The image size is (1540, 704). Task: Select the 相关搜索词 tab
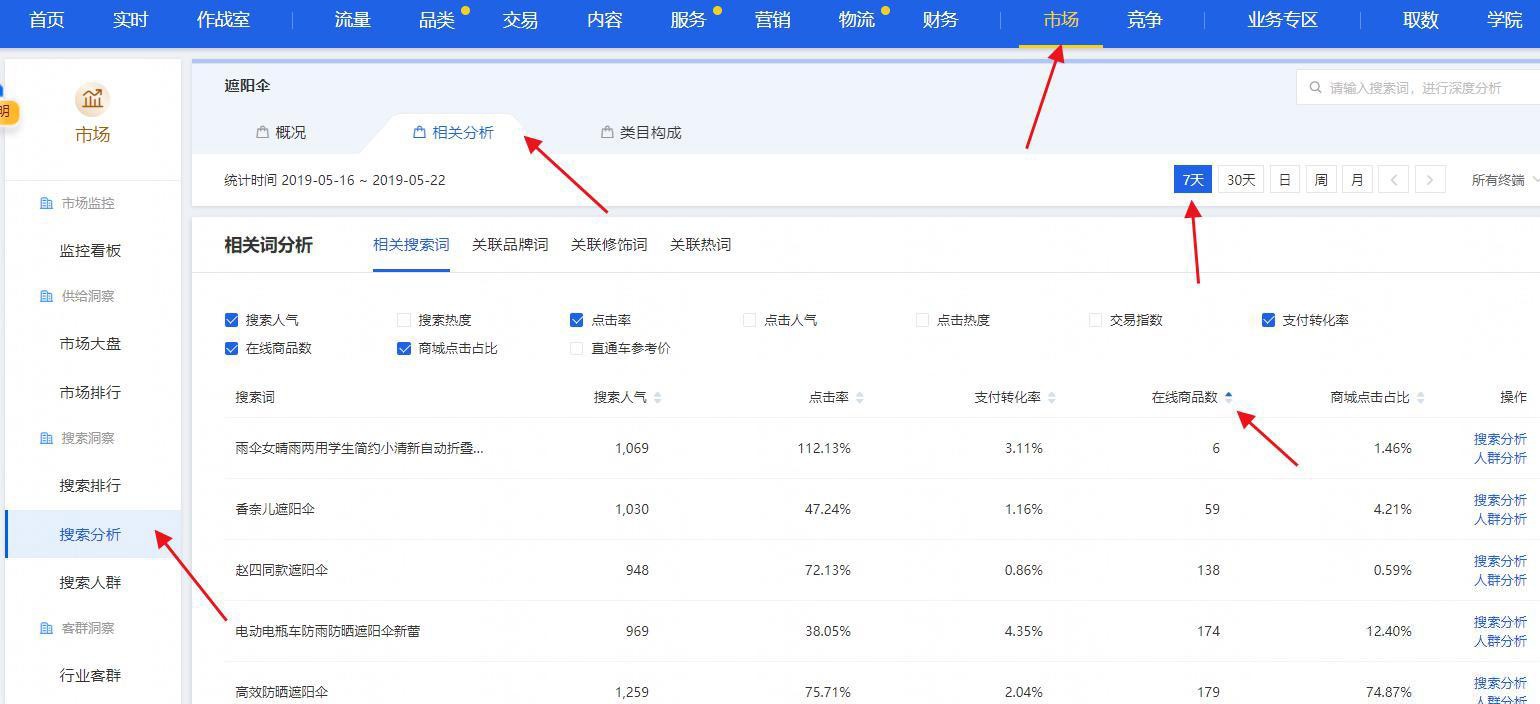(x=411, y=245)
